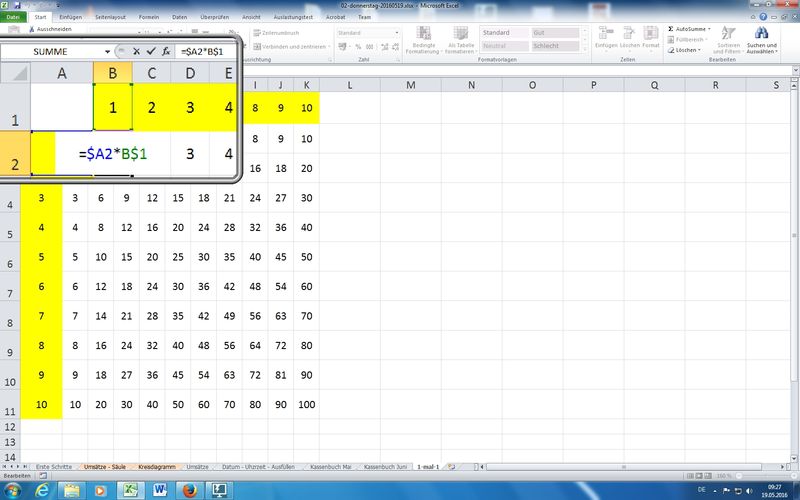Screen dimensions: 800x500
Task: Apply the percent number format
Action: point(358,47)
